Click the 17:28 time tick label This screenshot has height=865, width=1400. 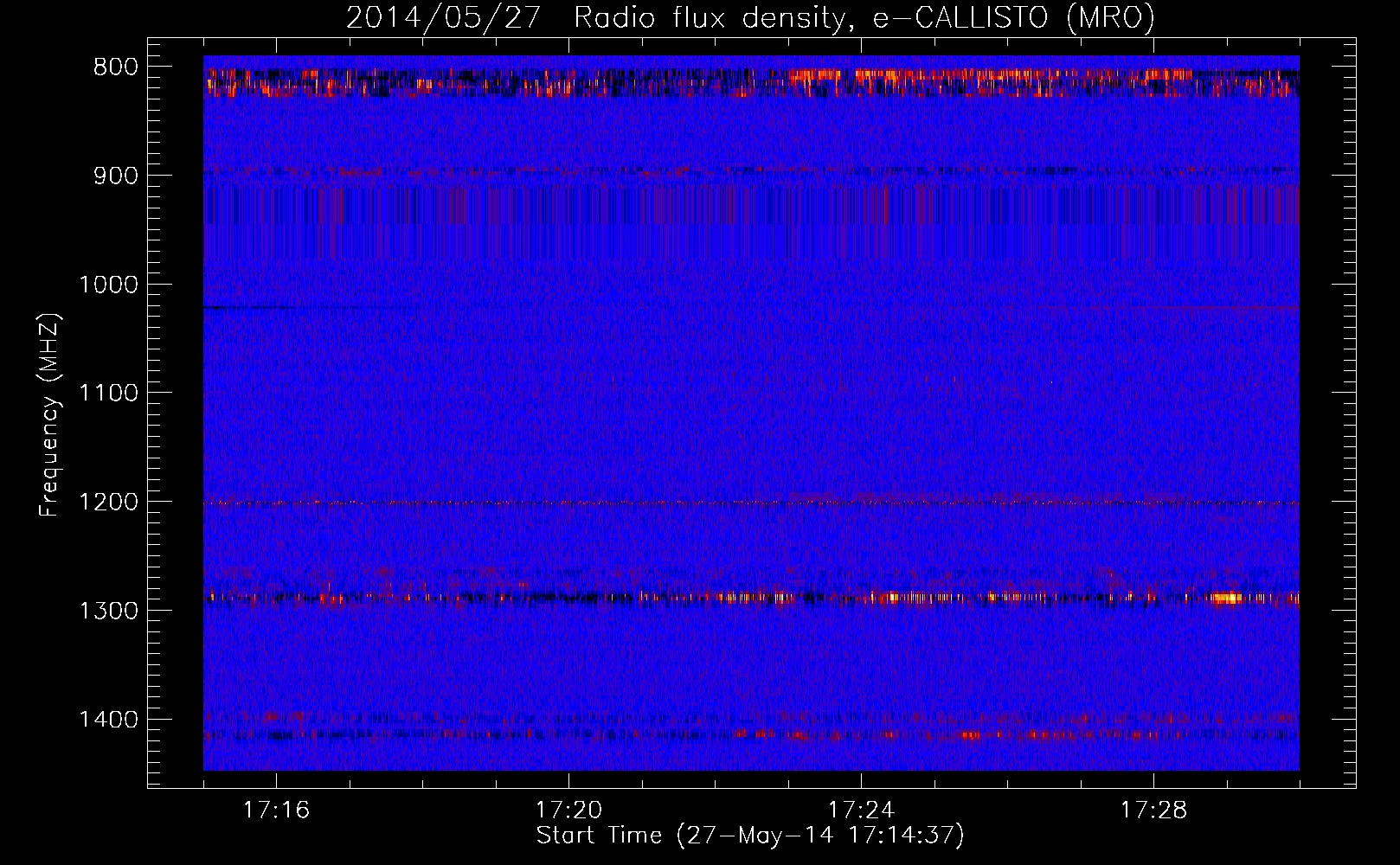pyautogui.click(x=1153, y=811)
